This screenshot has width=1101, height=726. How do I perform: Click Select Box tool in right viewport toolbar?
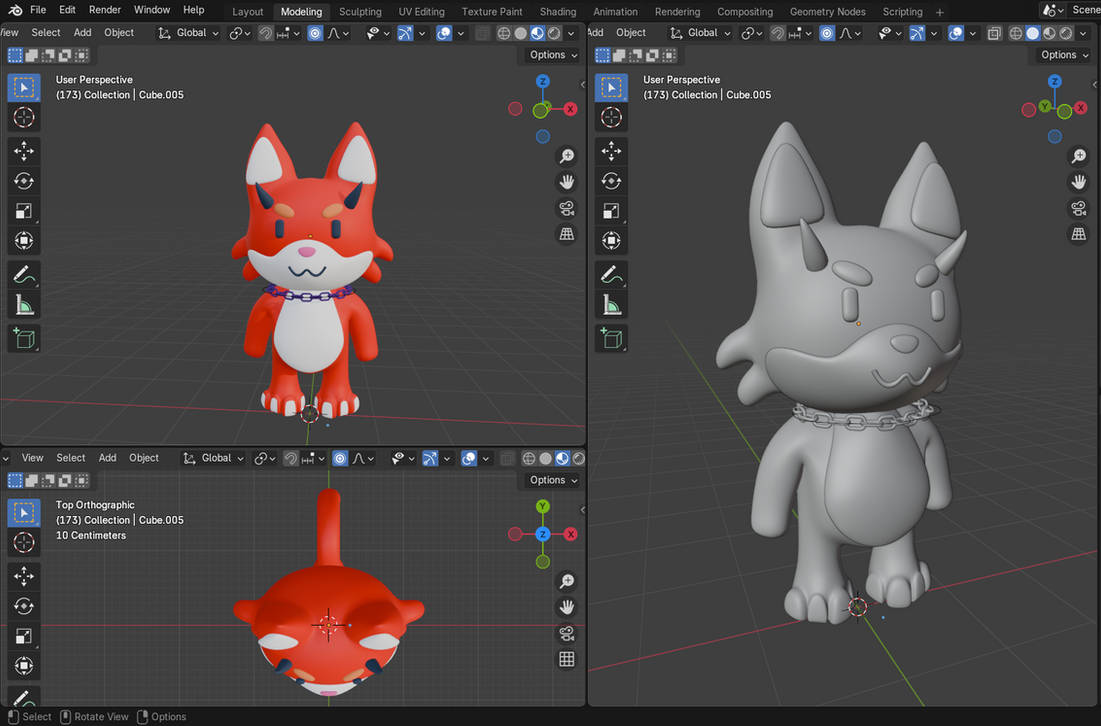click(611, 88)
